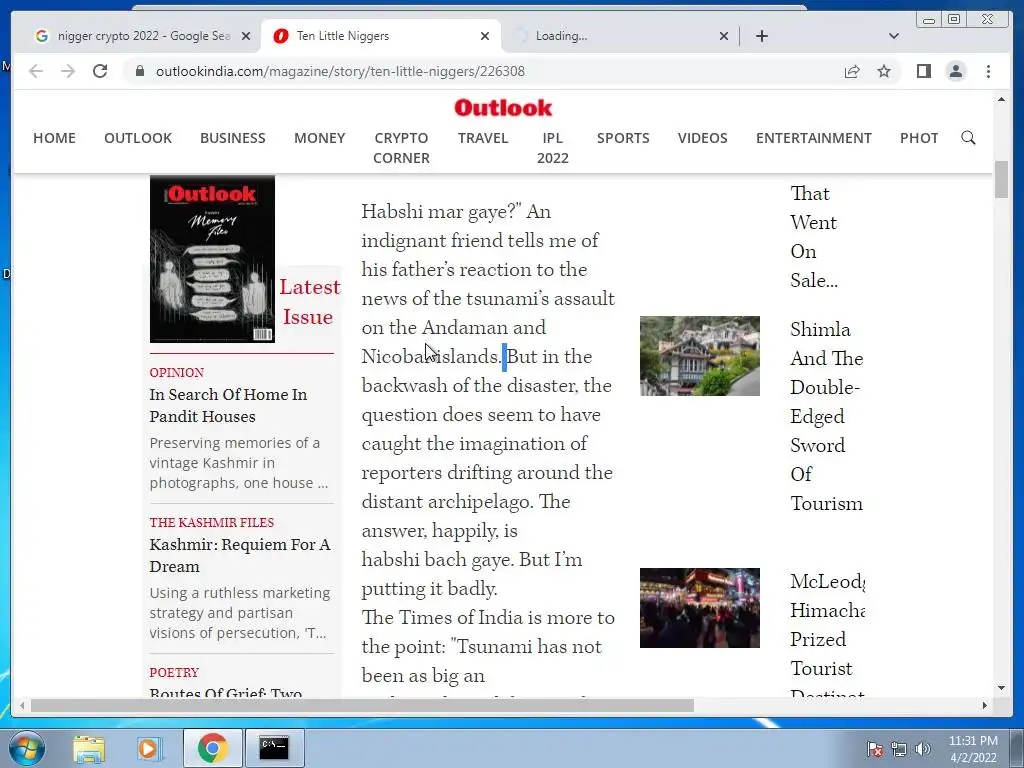Open 'In Search Of Home In Pandit Houses'

(x=228, y=405)
